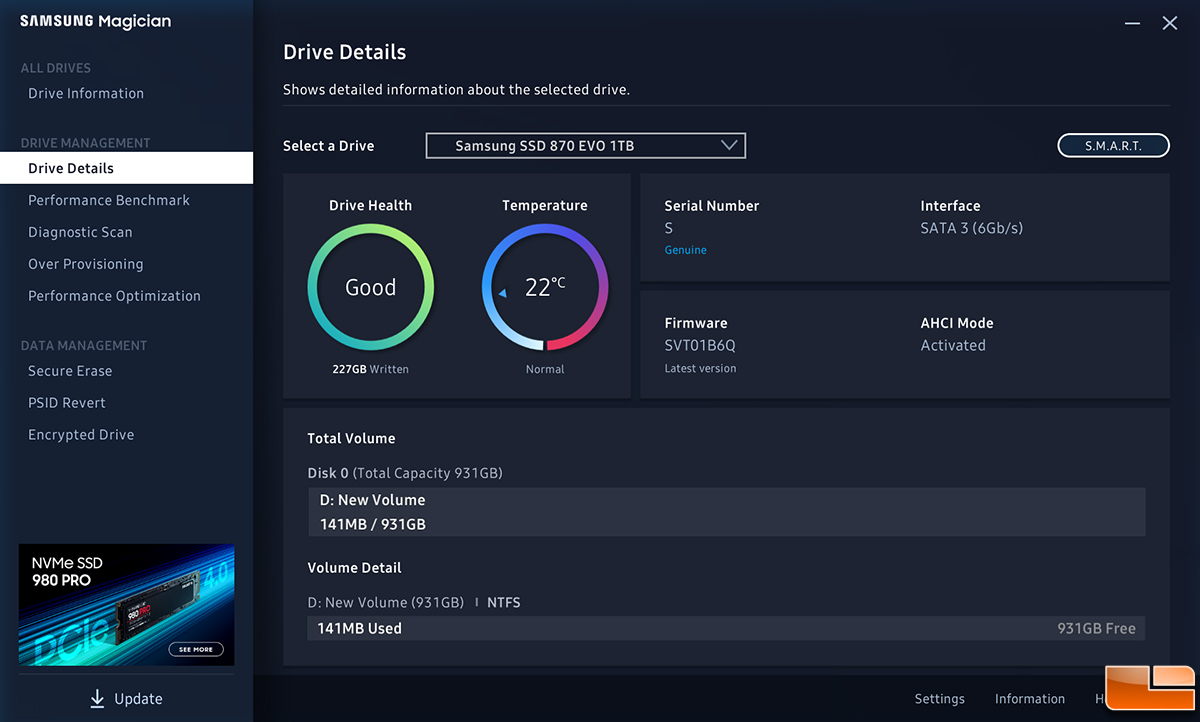Click the S.M.A.R.T. button

[1113, 146]
